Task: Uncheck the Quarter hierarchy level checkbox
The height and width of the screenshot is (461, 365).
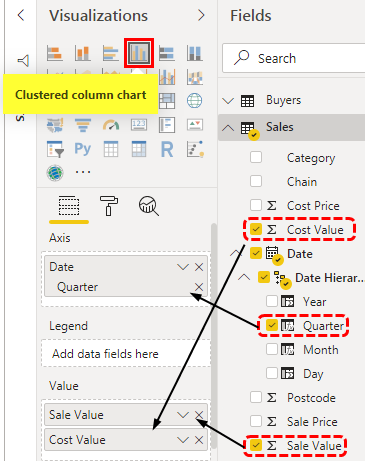Action: (272, 325)
